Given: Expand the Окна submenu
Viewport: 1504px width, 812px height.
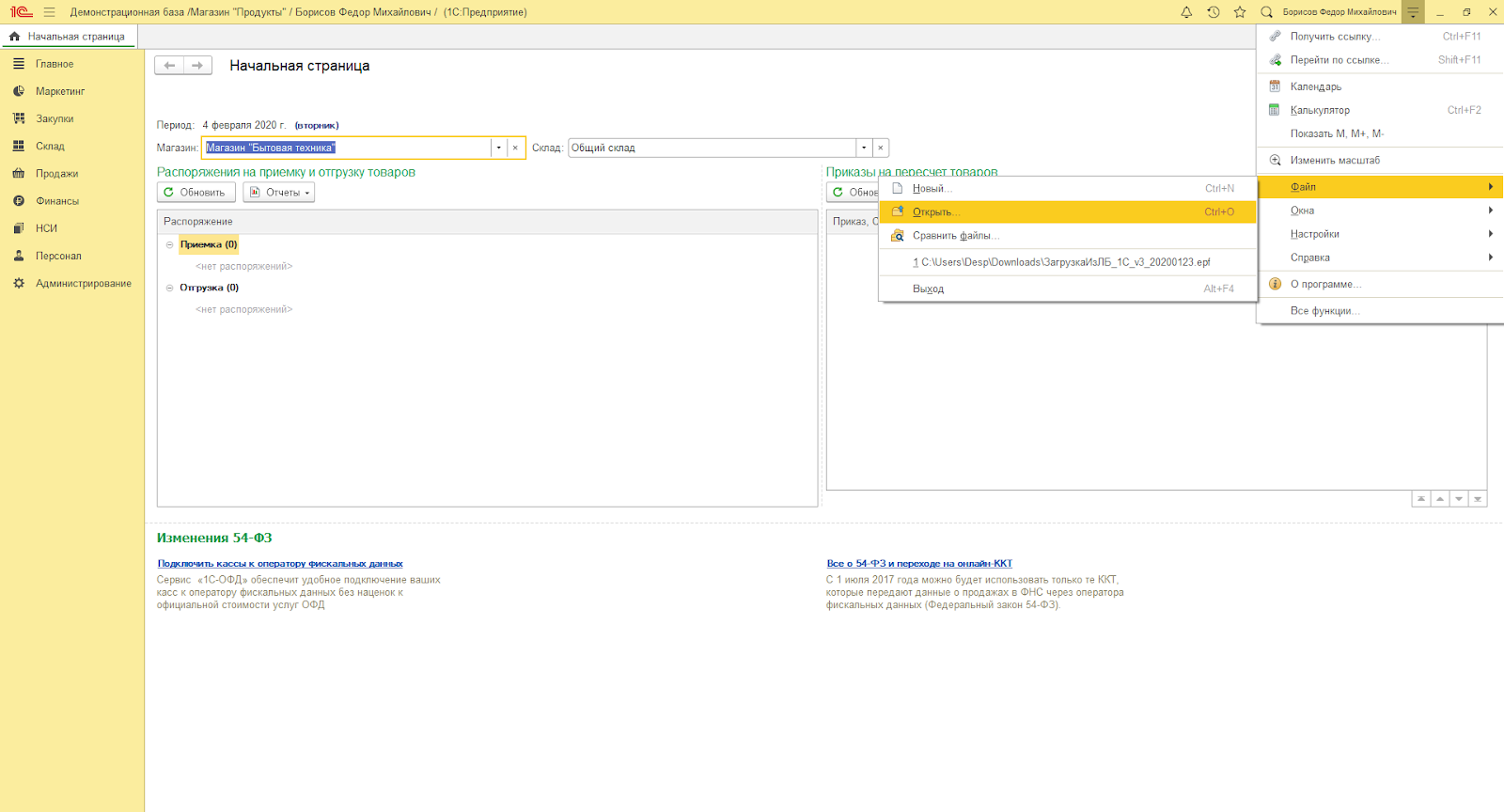Looking at the screenshot, I should point(1380,211).
